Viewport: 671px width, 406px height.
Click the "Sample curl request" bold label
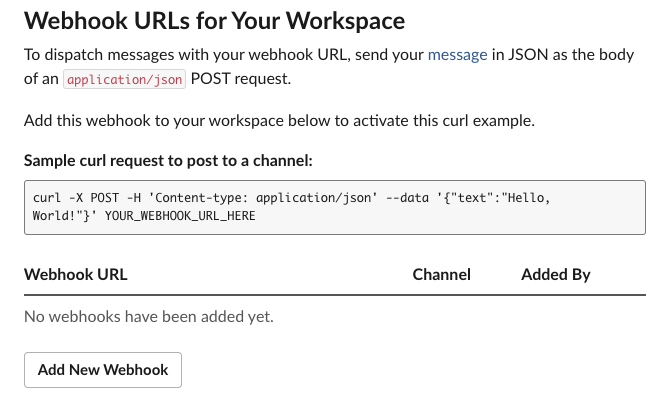point(168,160)
